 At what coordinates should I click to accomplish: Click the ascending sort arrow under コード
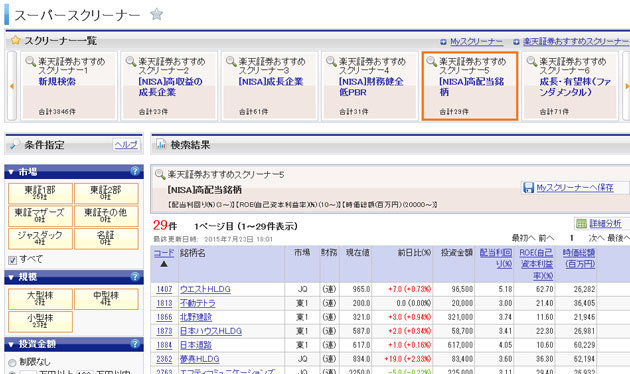[x=164, y=264]
